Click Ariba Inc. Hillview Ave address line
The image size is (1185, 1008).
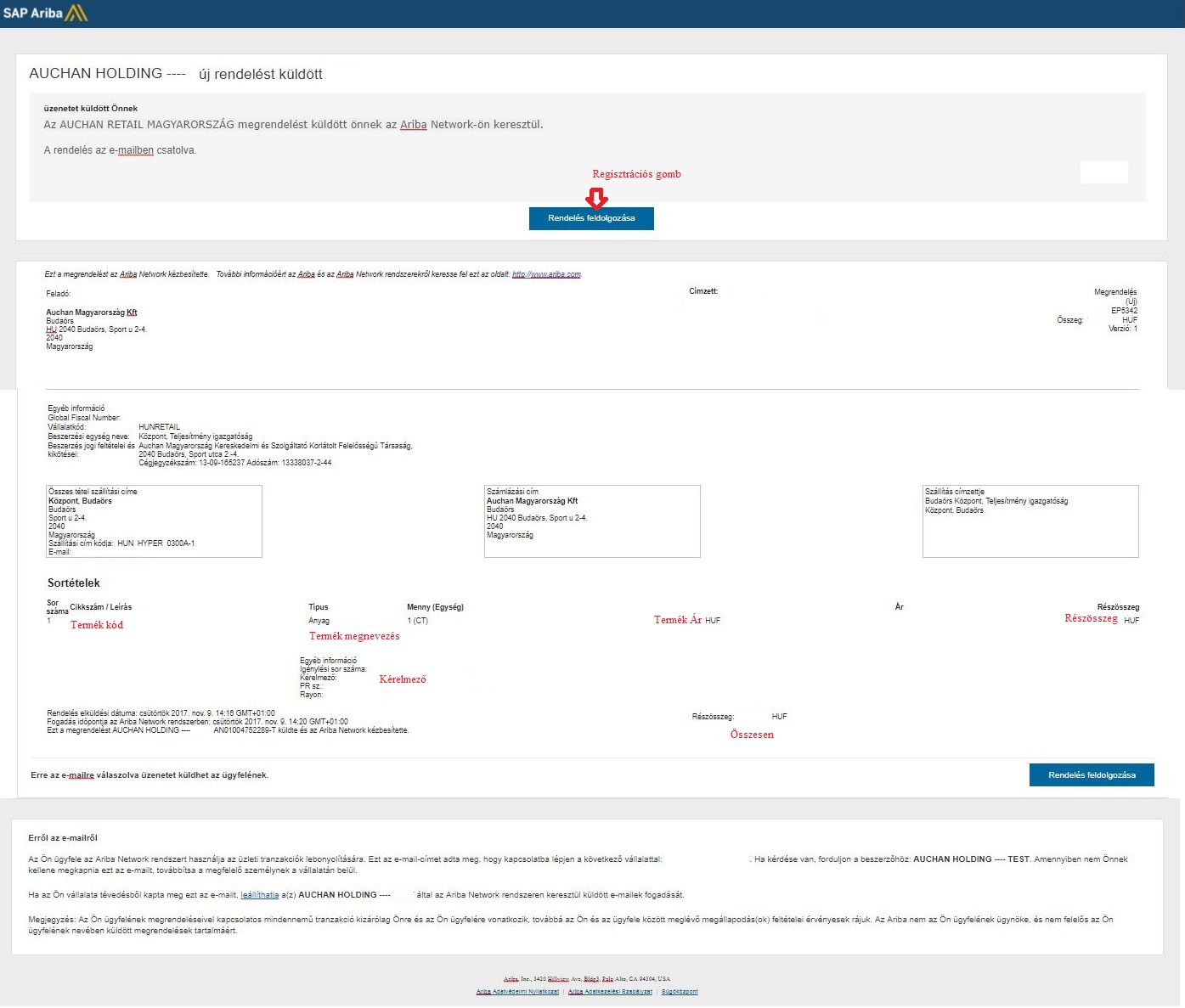point(587,979)
